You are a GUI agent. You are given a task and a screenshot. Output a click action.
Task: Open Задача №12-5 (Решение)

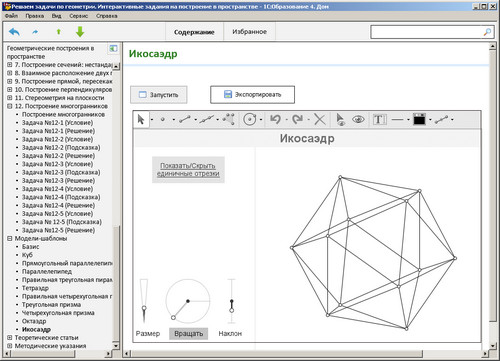(x=58, y=230)
